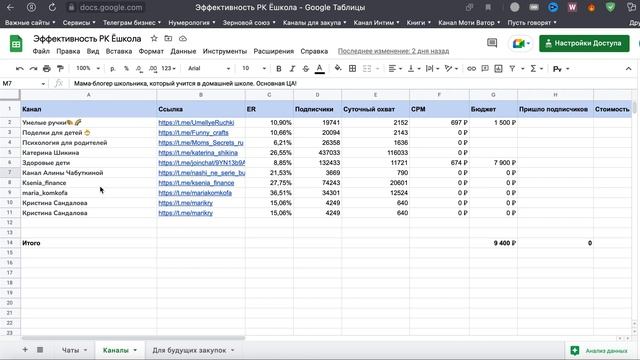
Task: Open fill color picker
Action: coord(338,69)
